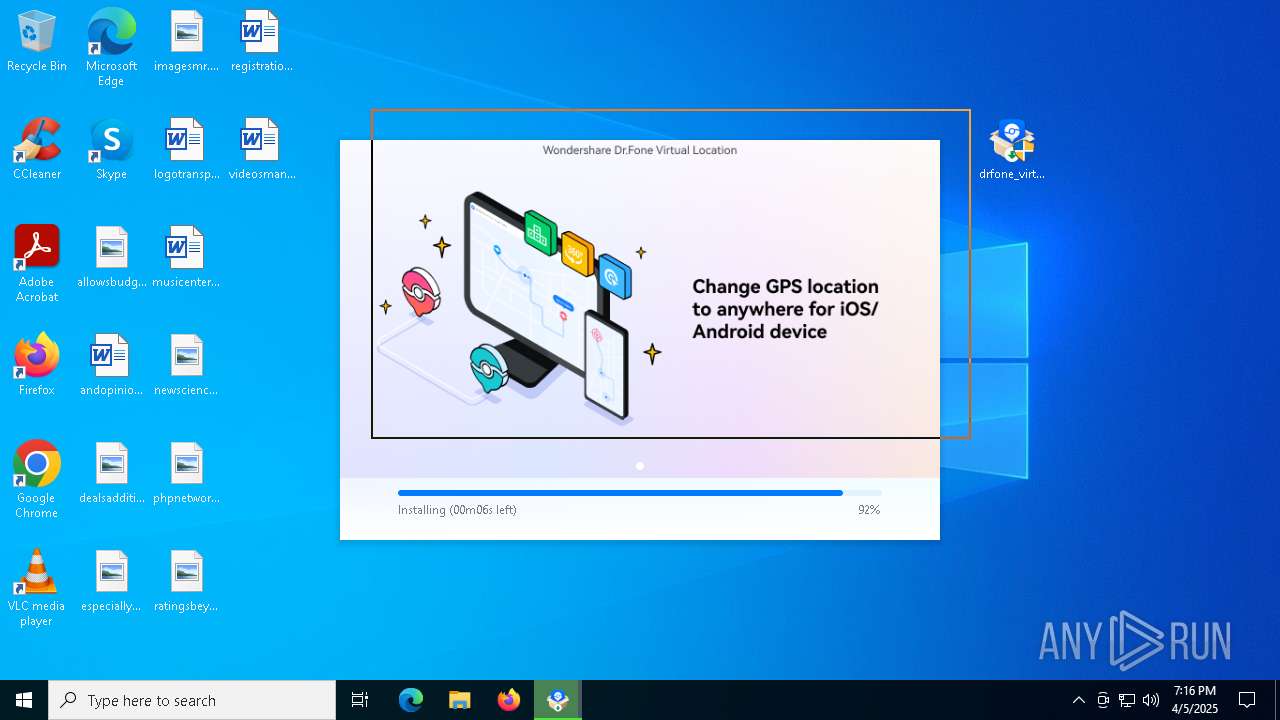Screen dimensions: 1280x720
Task: Select the newscienc image file
Action: [186, 366]
